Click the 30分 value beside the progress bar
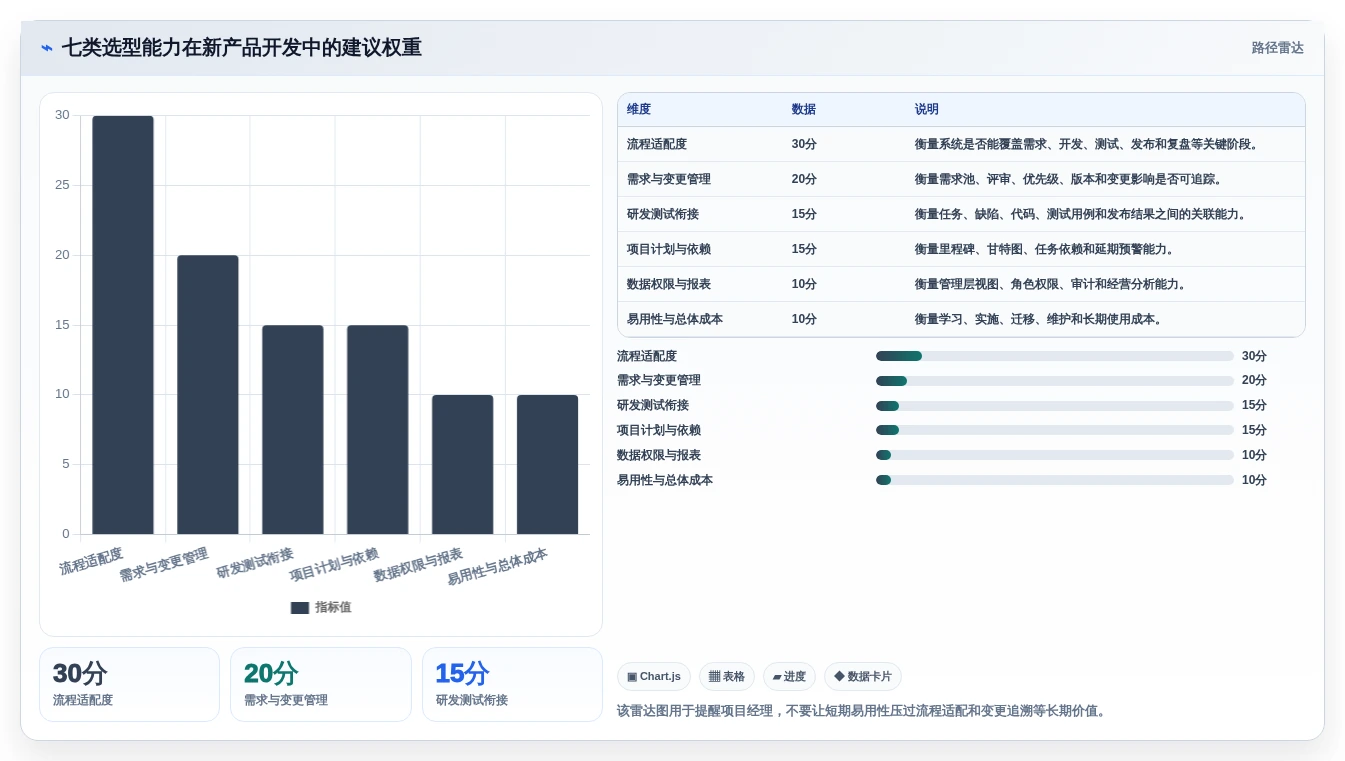This screenshot has width=1345, height=761. [x=1254, y=356]
